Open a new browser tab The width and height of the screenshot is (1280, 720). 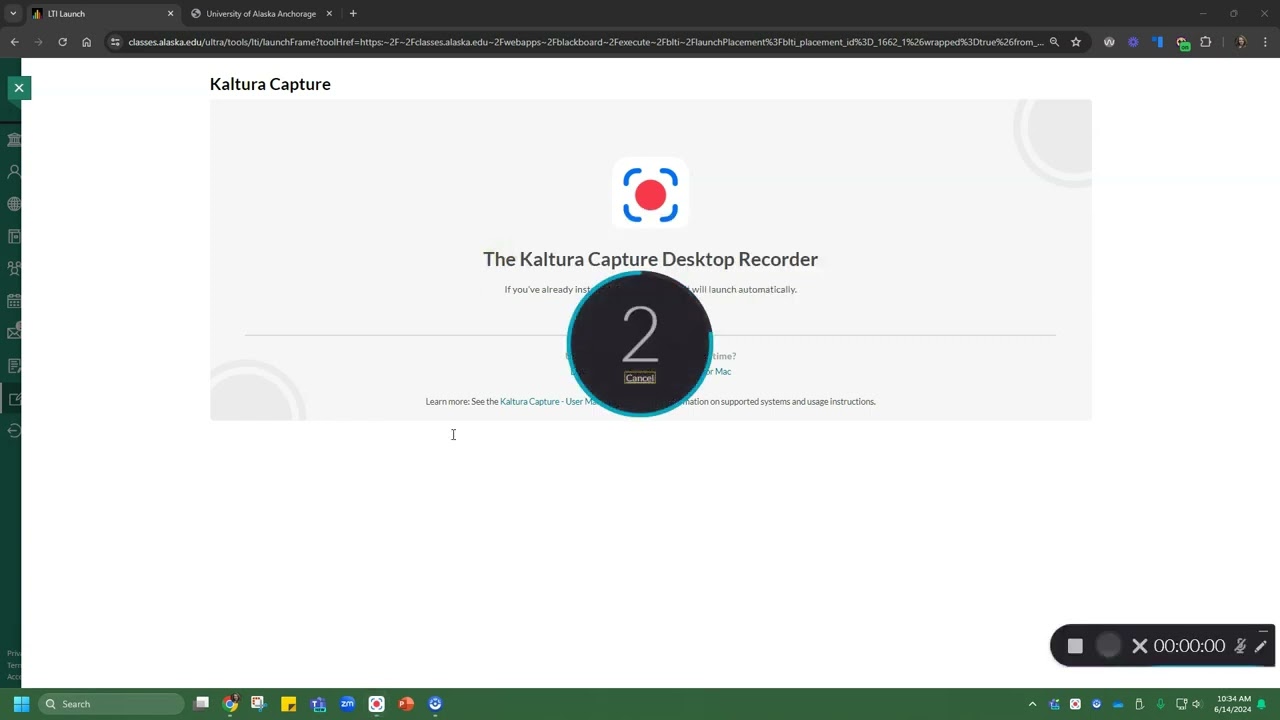point(353,14)
